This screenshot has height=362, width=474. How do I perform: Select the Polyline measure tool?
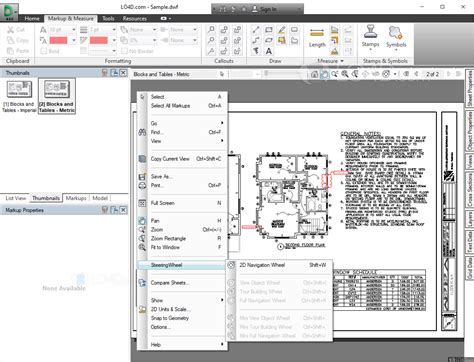click(335, 40)
